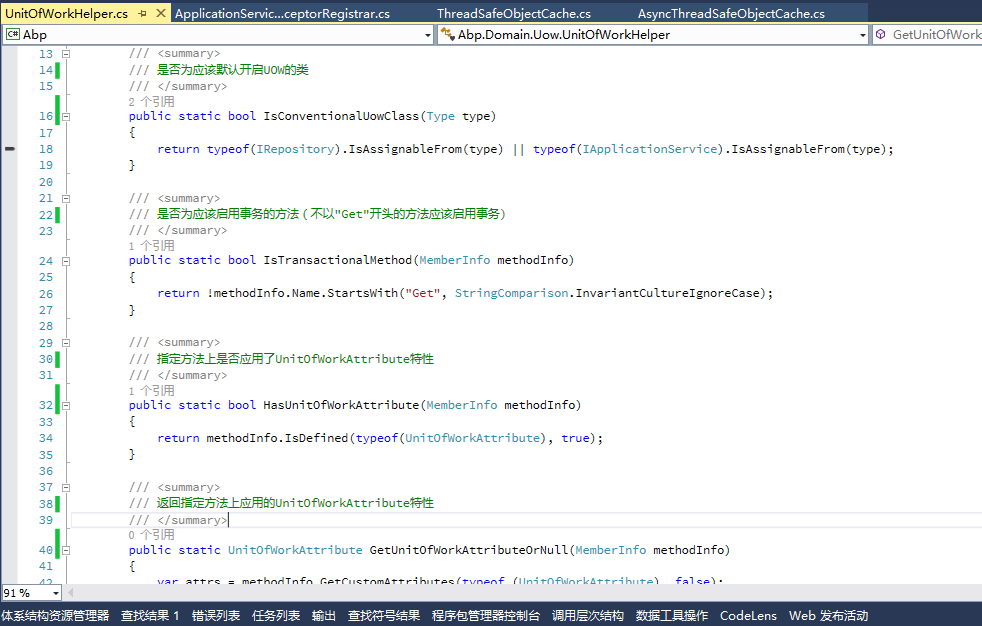Open the Abp.Domain.Uow.UnitOfWorkHelper type dropdown

point(862,35)
